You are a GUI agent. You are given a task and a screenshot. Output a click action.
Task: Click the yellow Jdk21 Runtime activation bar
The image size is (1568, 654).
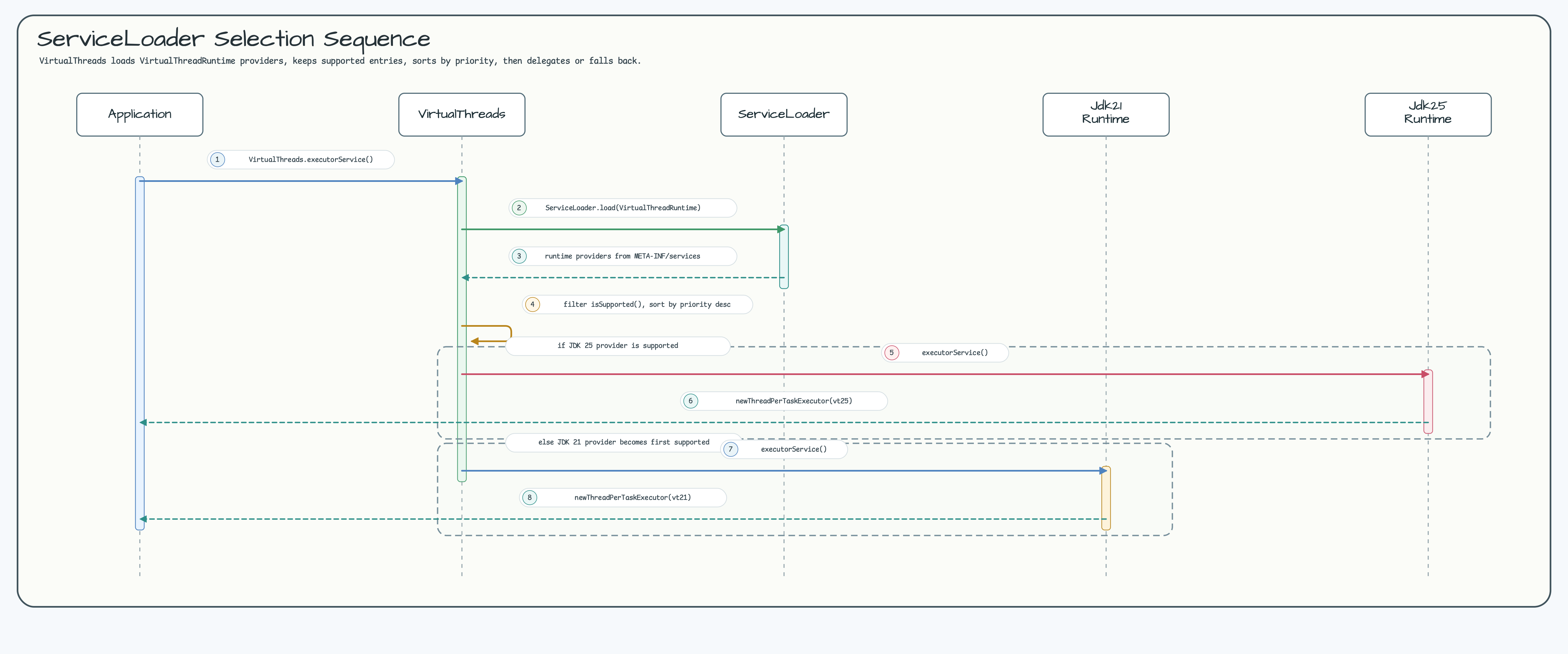coord(1105,498)
